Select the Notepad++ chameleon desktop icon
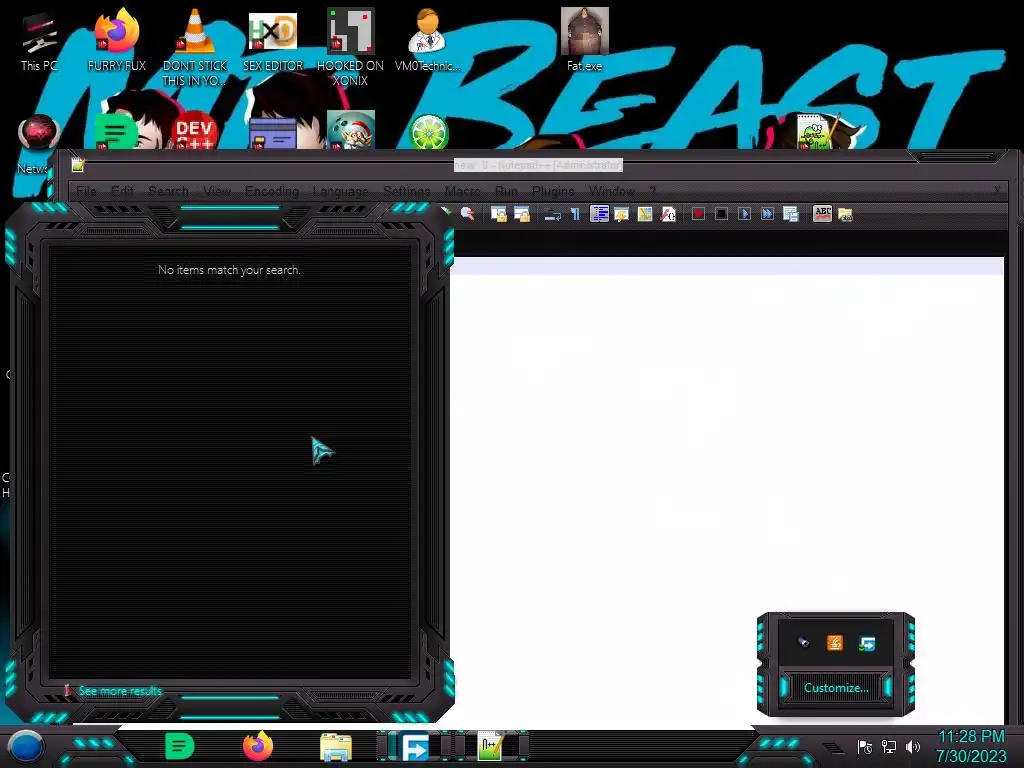This screenshot has height=768, width=1024. [x=815, y=131]
